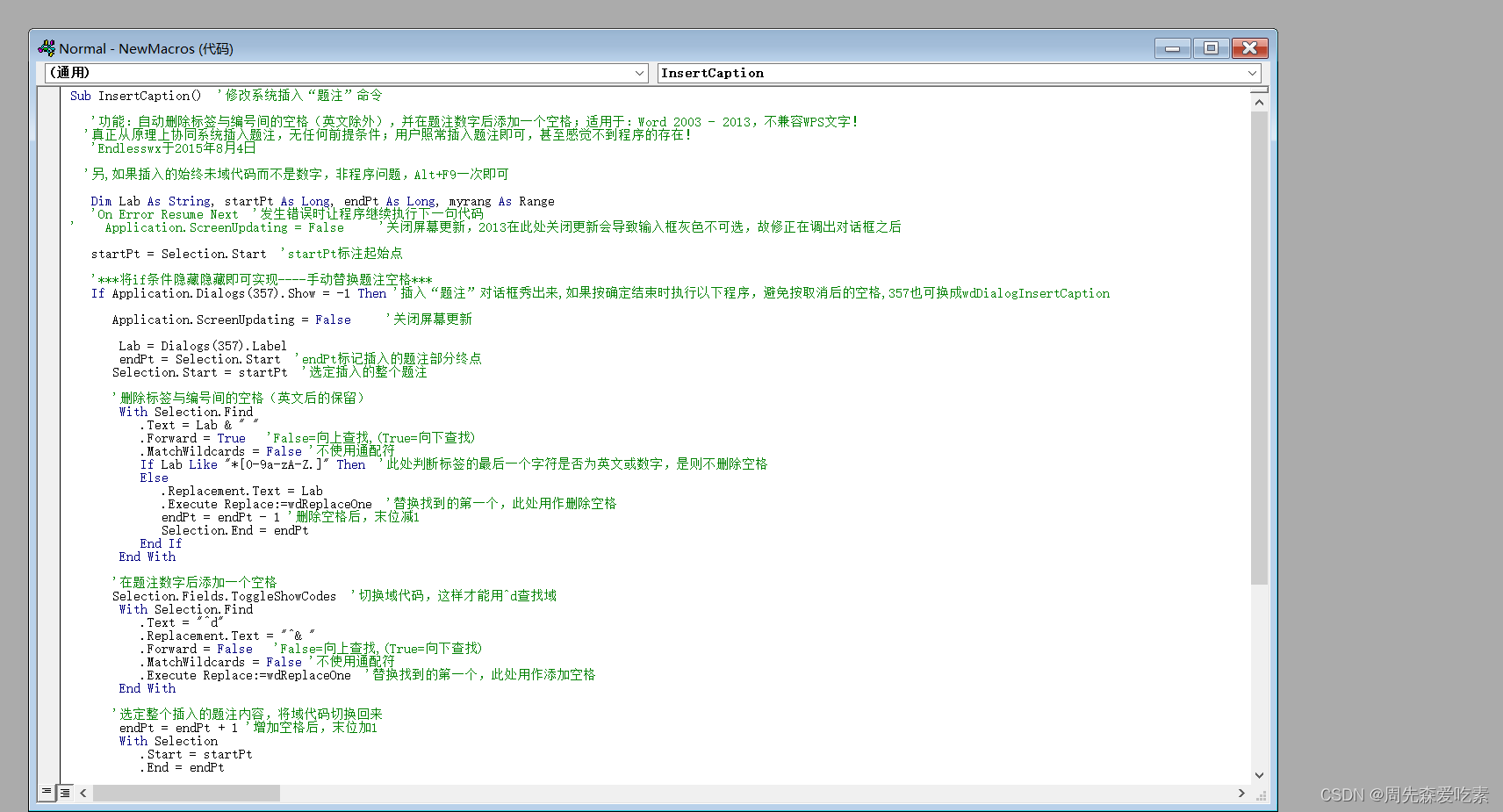The height and width of the screenshot is (812, 1503).
Task: Maximize the NewMacros code window
Action: tap(1211, 48)
